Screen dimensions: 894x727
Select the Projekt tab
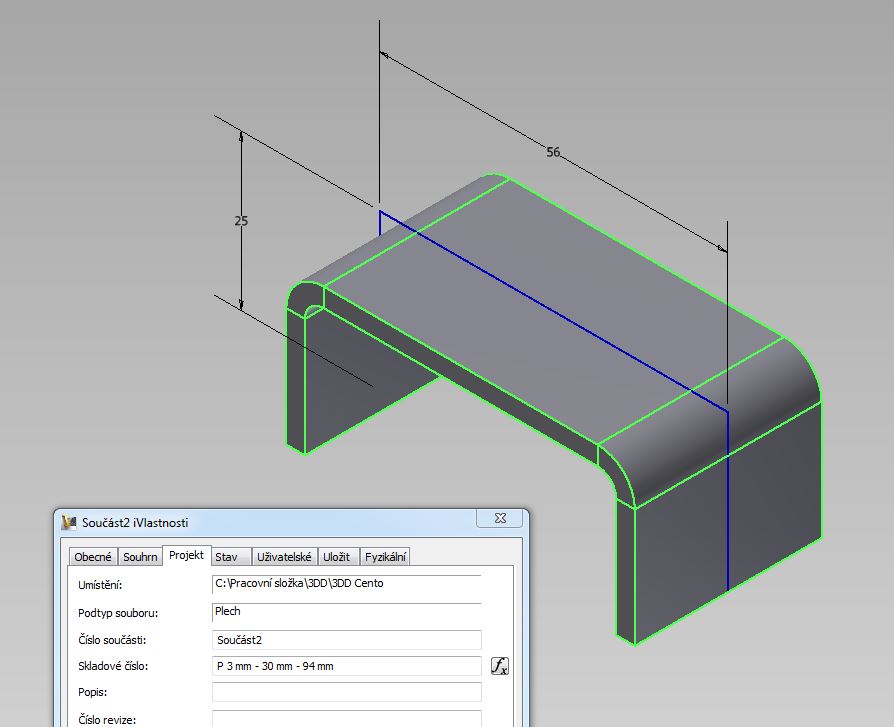(187, 556)
